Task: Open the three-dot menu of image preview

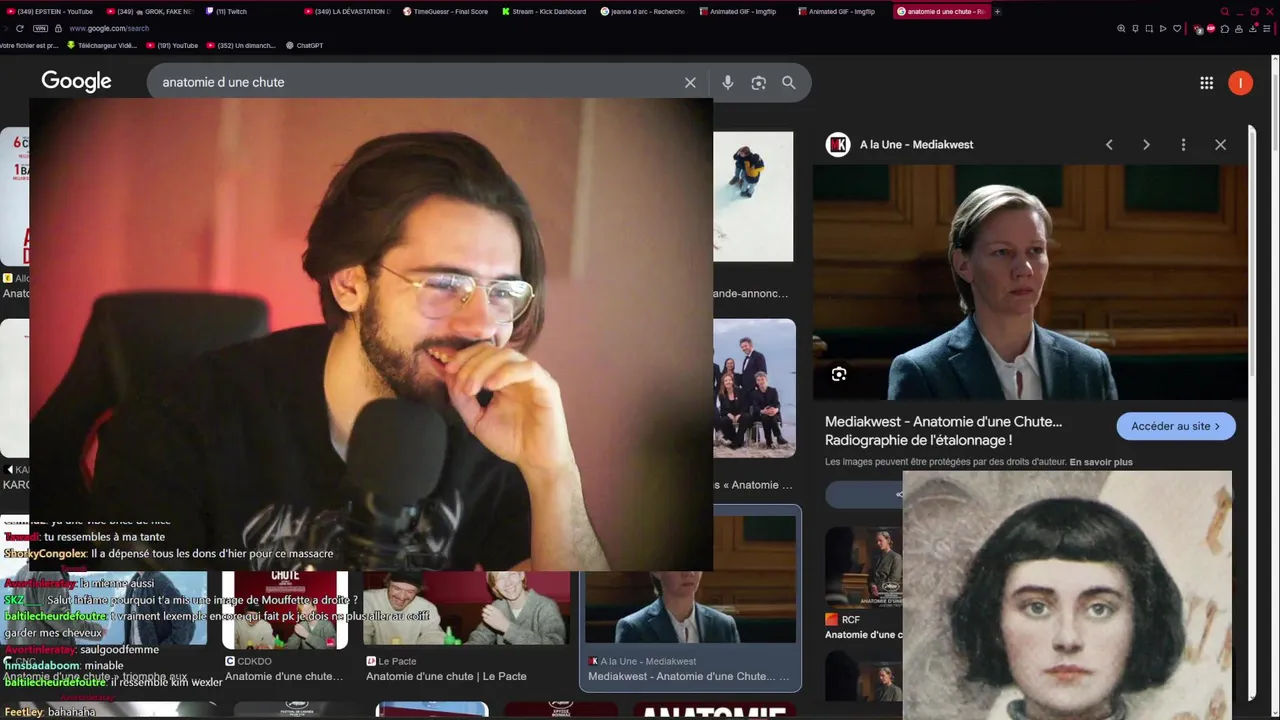Action: coord(1183,145)
